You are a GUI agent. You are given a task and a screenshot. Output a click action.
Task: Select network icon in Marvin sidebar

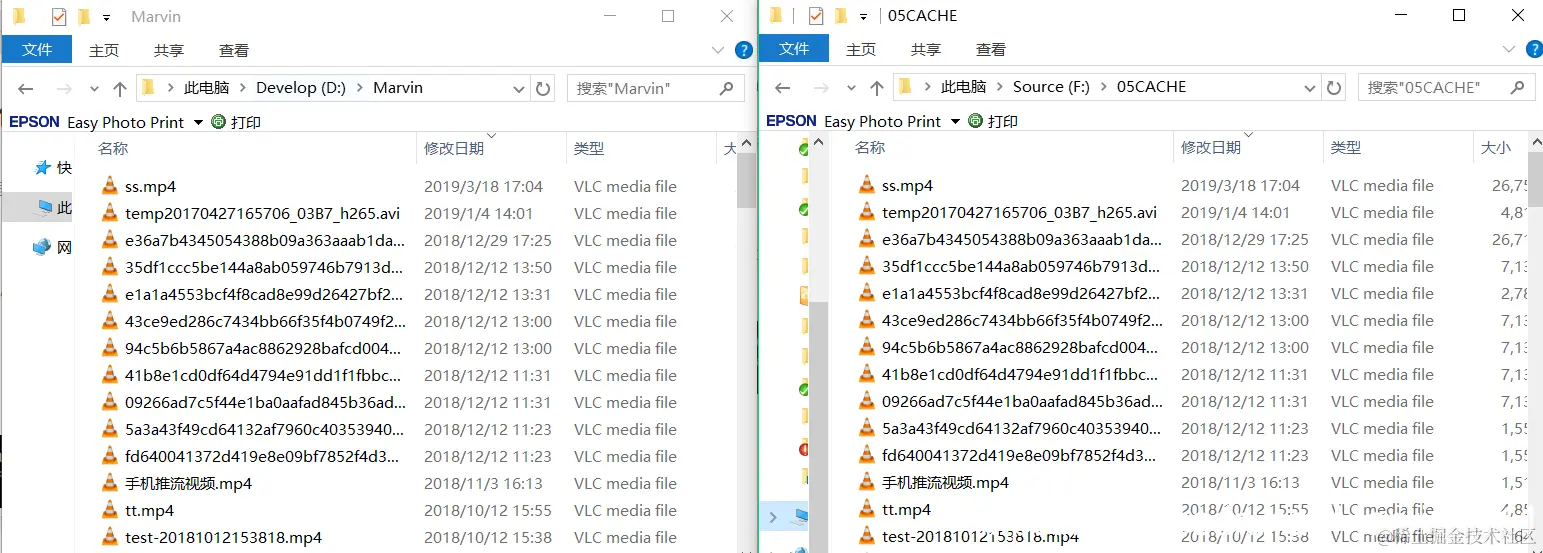tap(42, 247)
